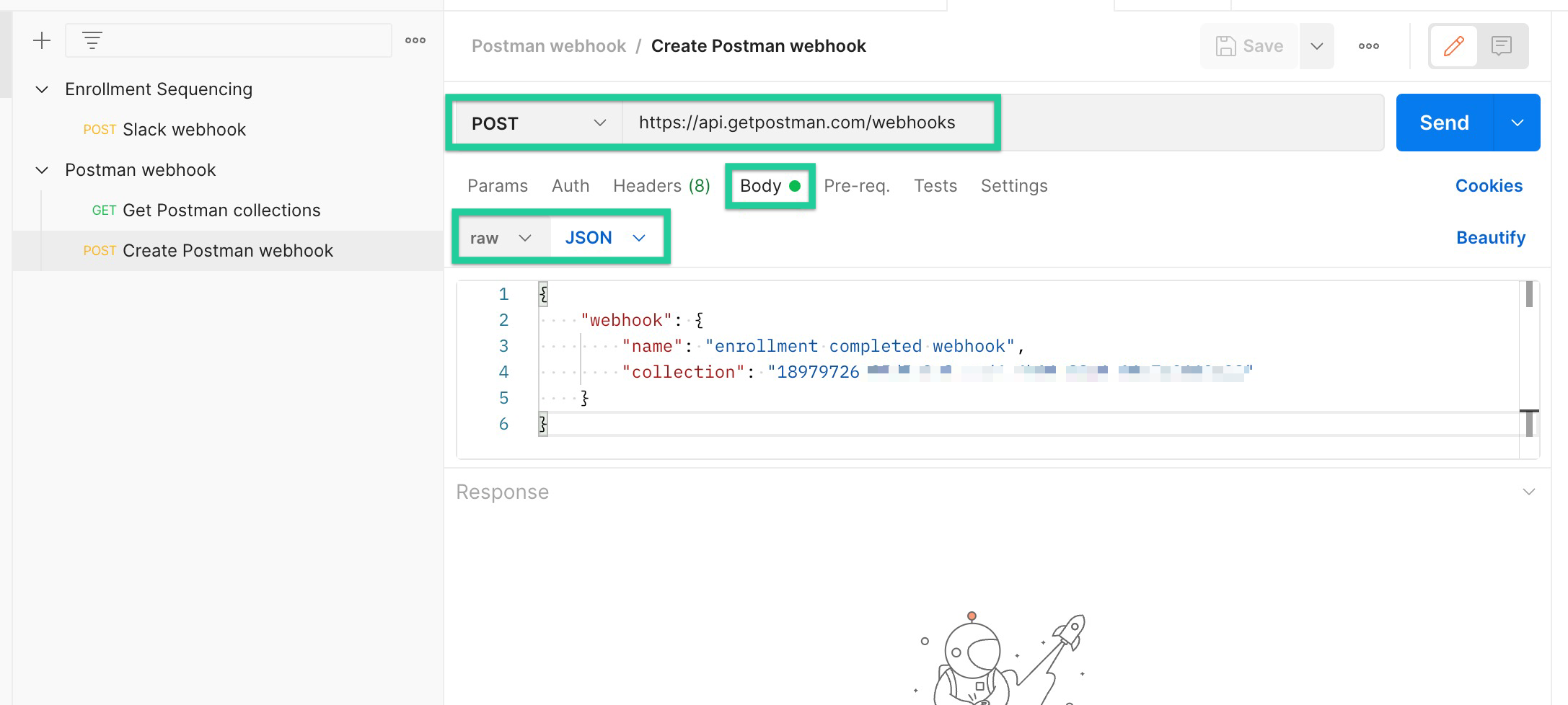Click the "collection" key on line 4
The height and width of the screenshot is (705, 1568).
(683, 372)
